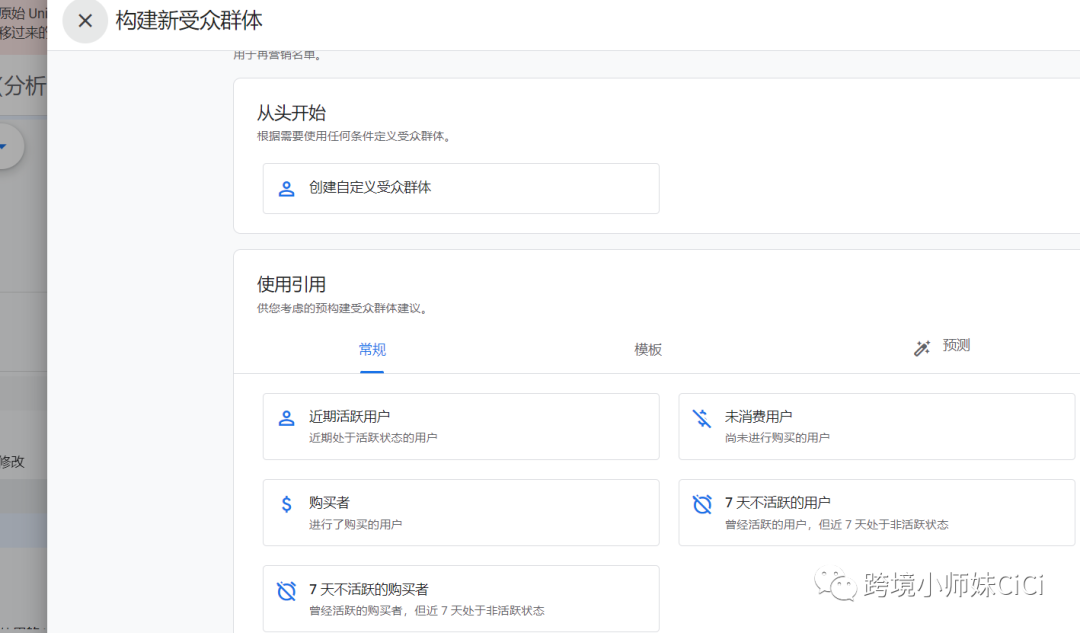Select the crossed-out money icon on 未消费用户
Viewport: 1080px width, 633px height.
point(700,417)
